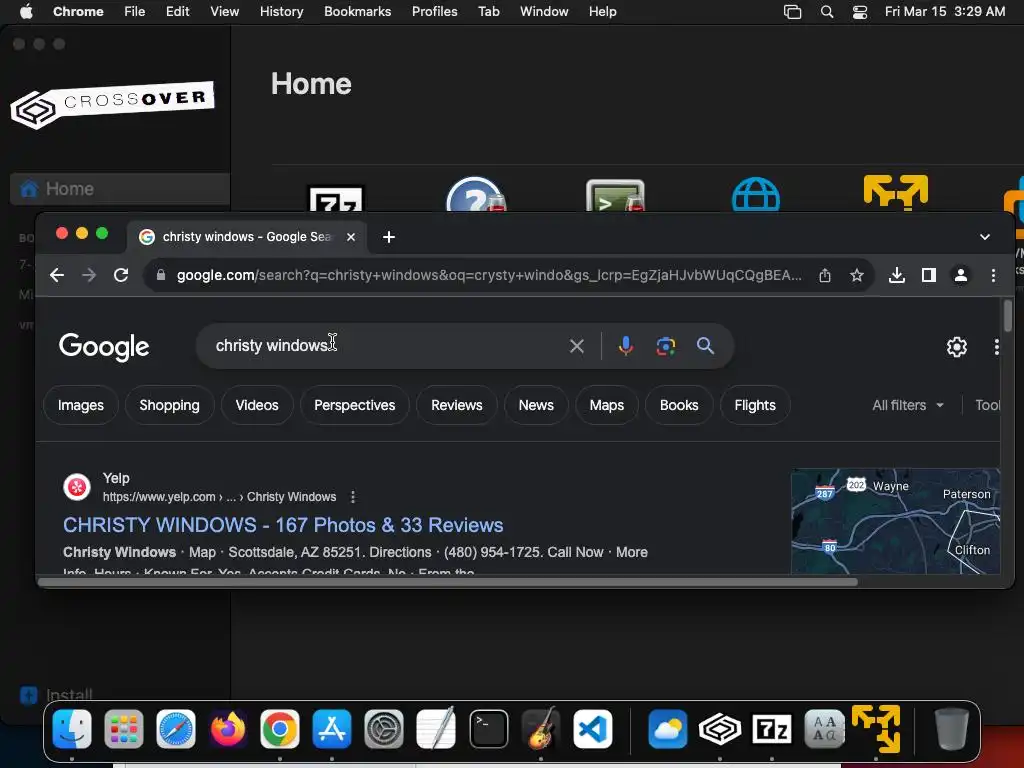Open the View menu
Viewport: 1024px width, 768px height.
(x=224, y=12)
